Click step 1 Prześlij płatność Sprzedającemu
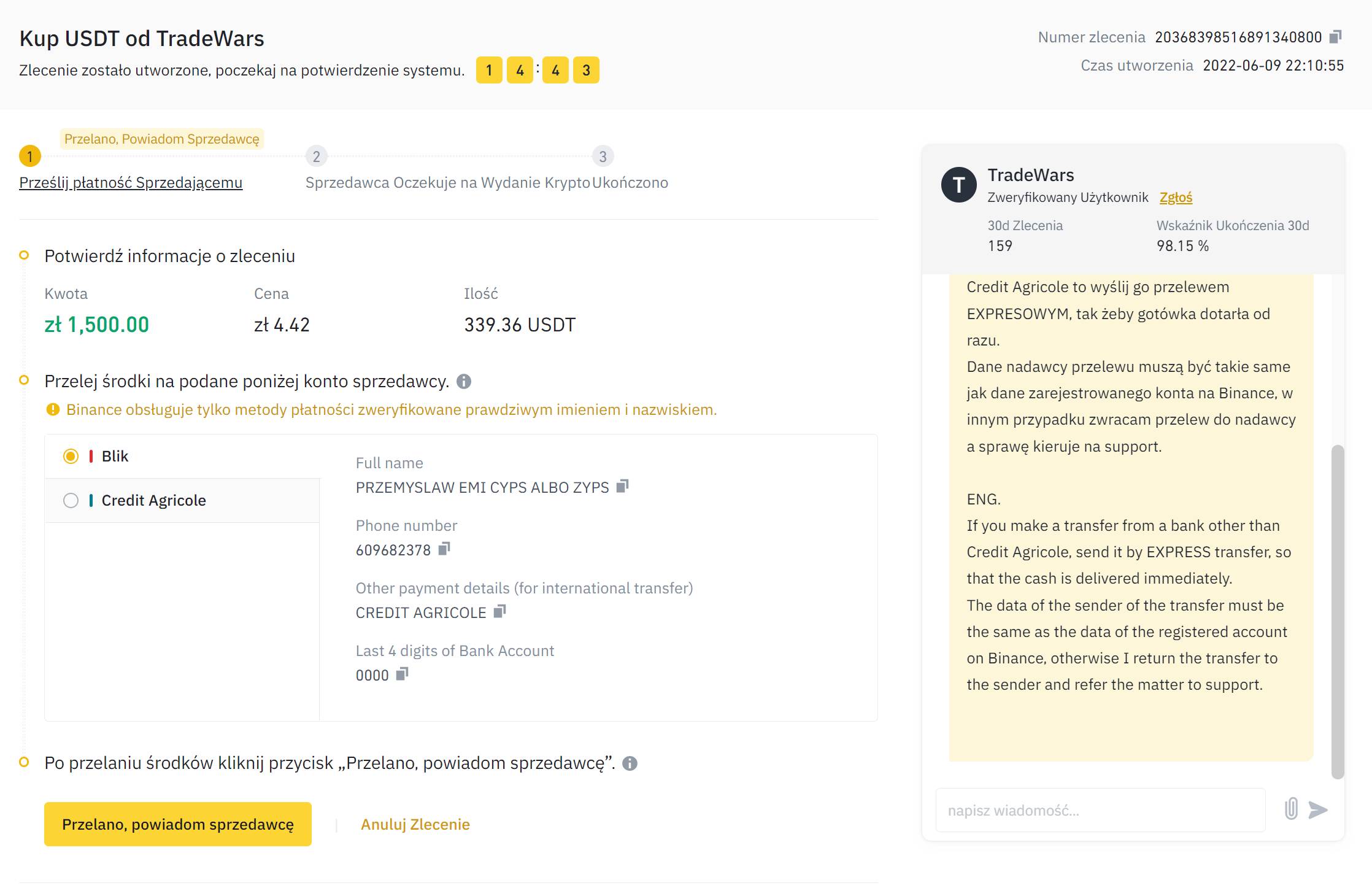The height and width of the screenshot is (888, 1372). coord(131,183)
